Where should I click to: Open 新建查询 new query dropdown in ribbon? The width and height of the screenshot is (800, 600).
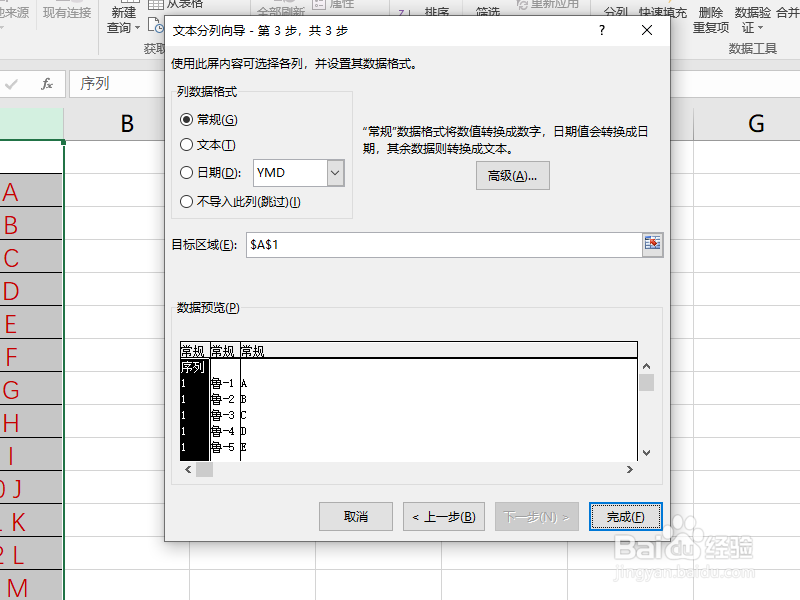coord(123,18)
